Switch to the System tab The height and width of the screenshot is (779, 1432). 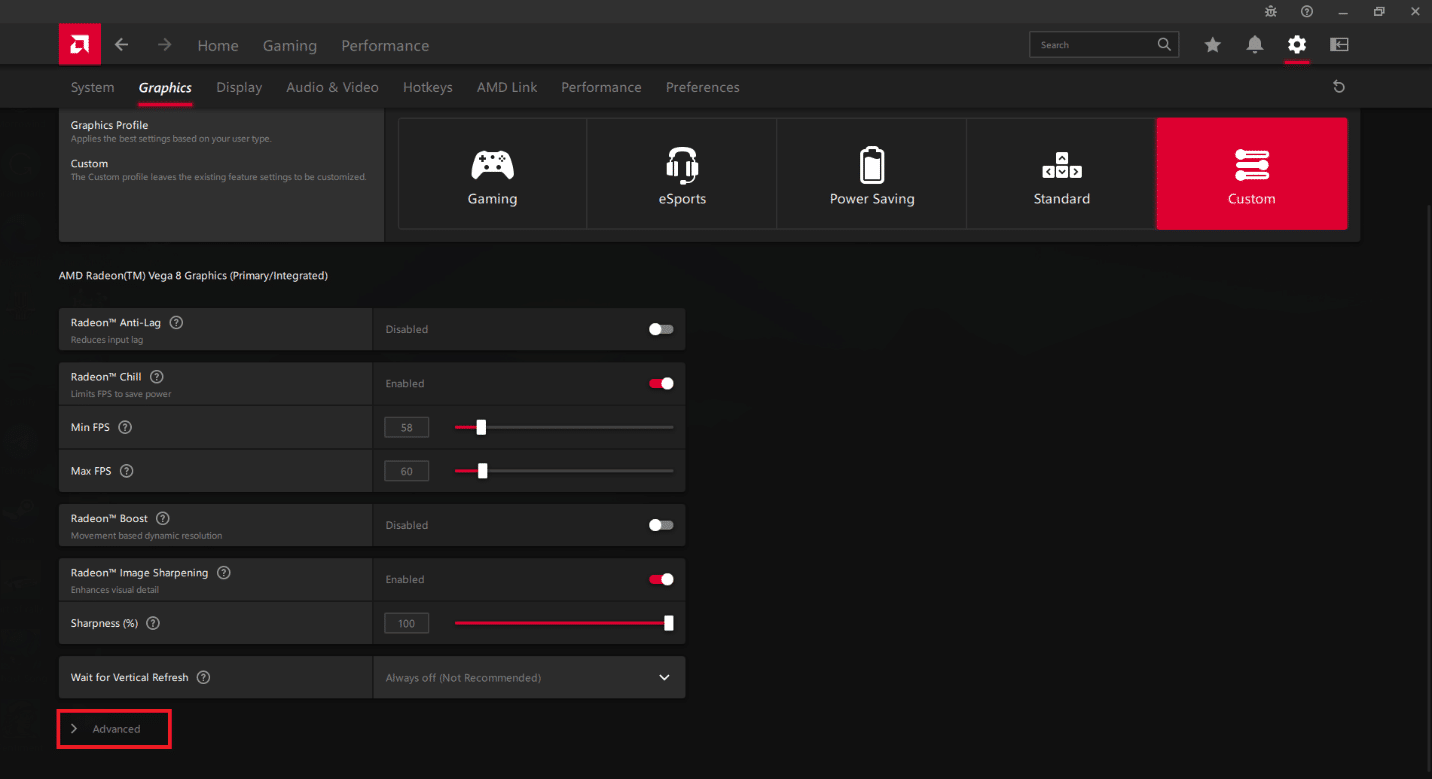coord(92,87)
